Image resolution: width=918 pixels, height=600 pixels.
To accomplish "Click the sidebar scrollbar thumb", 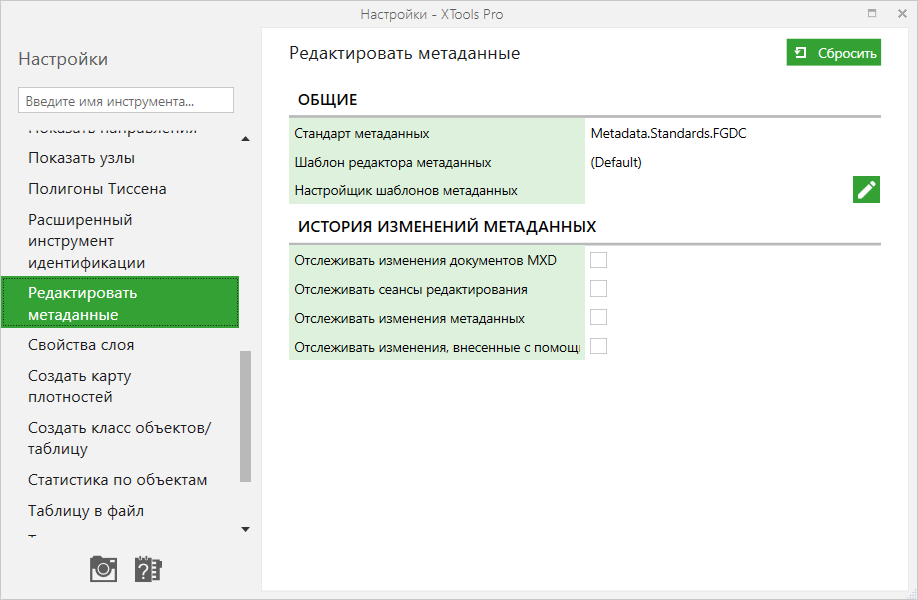I will pyautogui.click(x=245, y=416).
